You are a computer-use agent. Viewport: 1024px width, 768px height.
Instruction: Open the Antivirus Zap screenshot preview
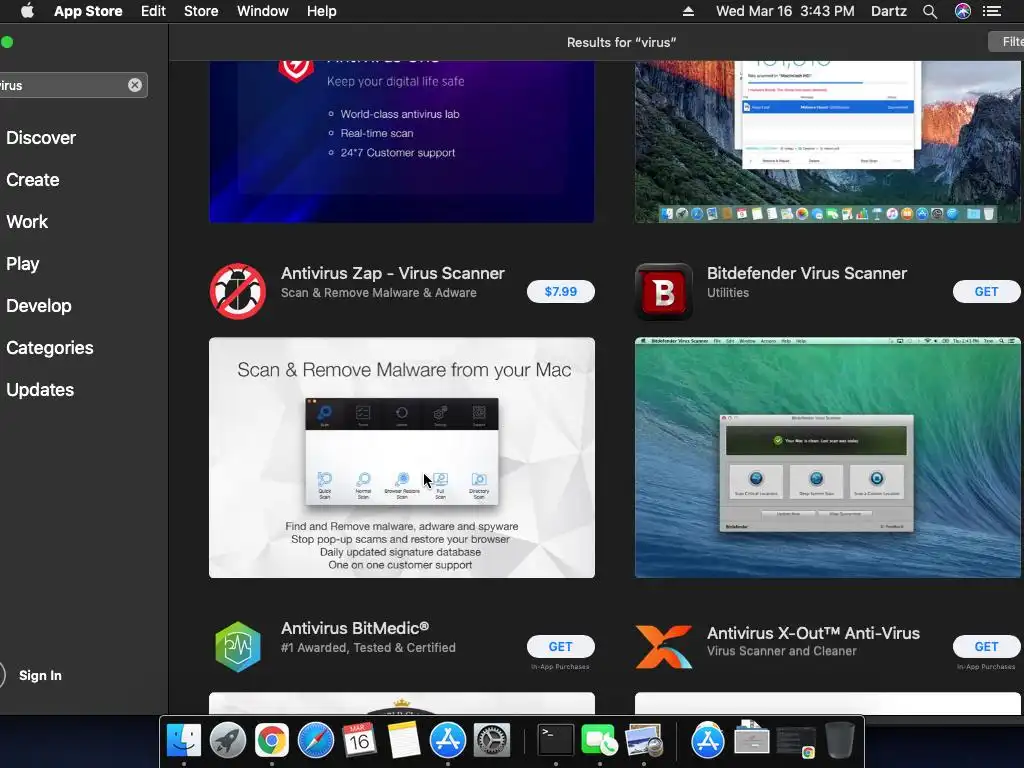pyautogui.click(x=402, y=457)
